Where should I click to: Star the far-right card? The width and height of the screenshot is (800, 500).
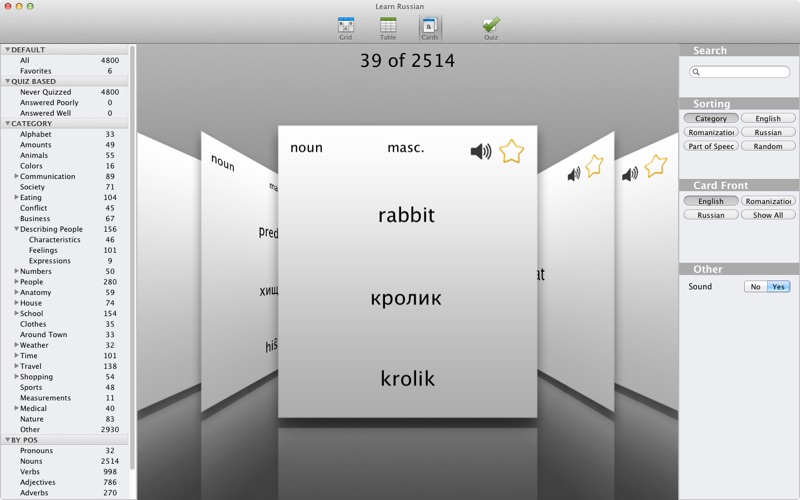(656, 166)
